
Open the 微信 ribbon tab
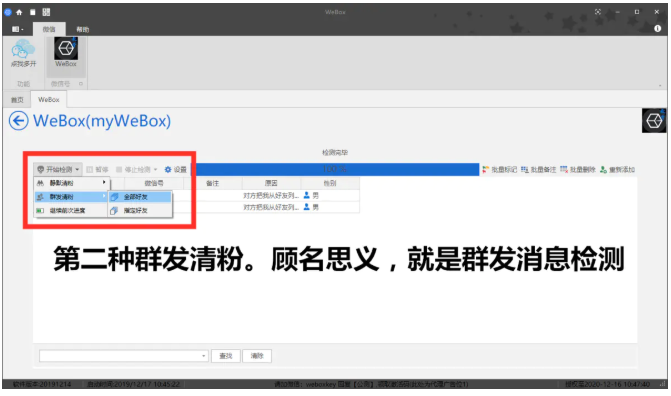pos(49,29)
